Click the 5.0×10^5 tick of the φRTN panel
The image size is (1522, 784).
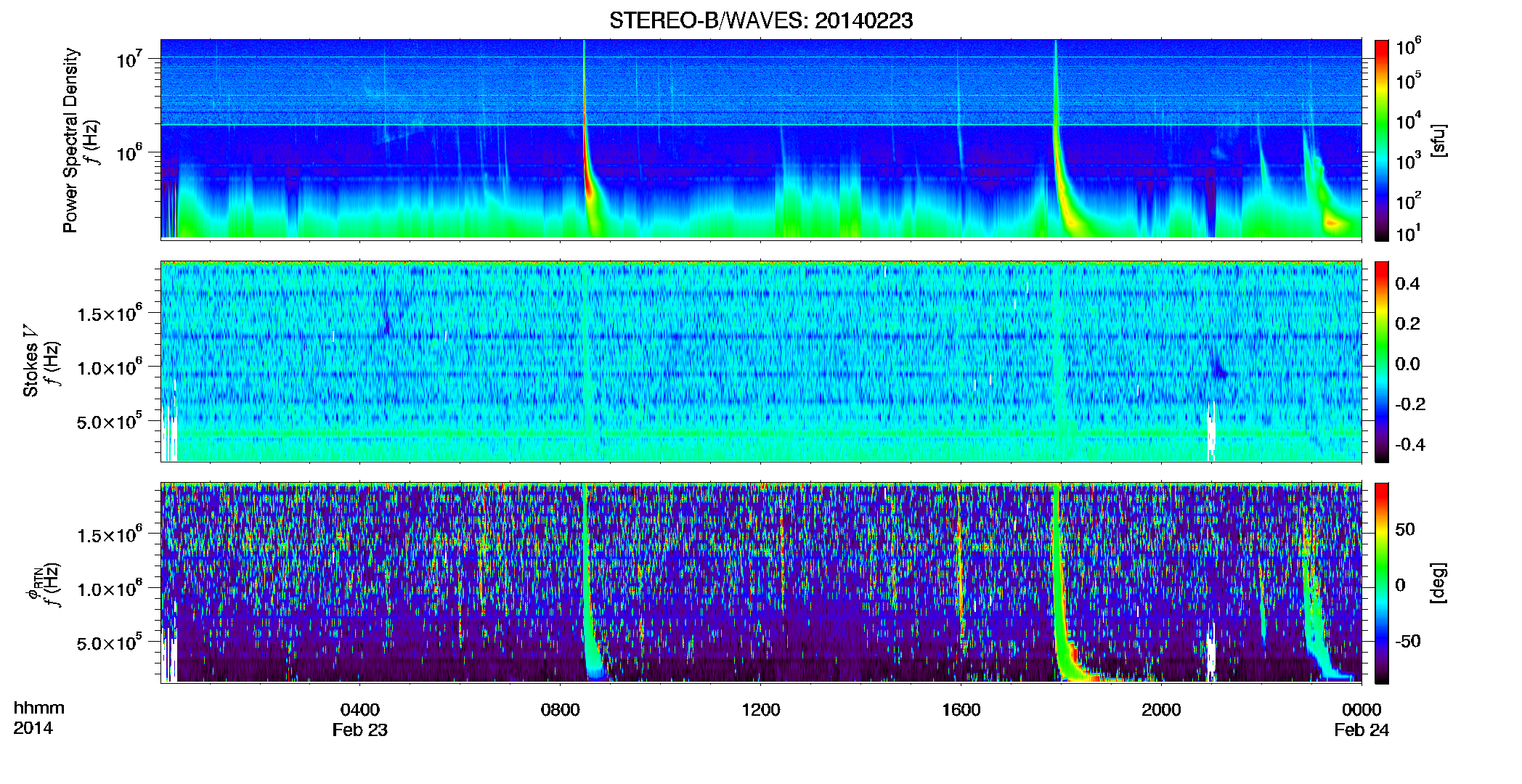point(110,642)
